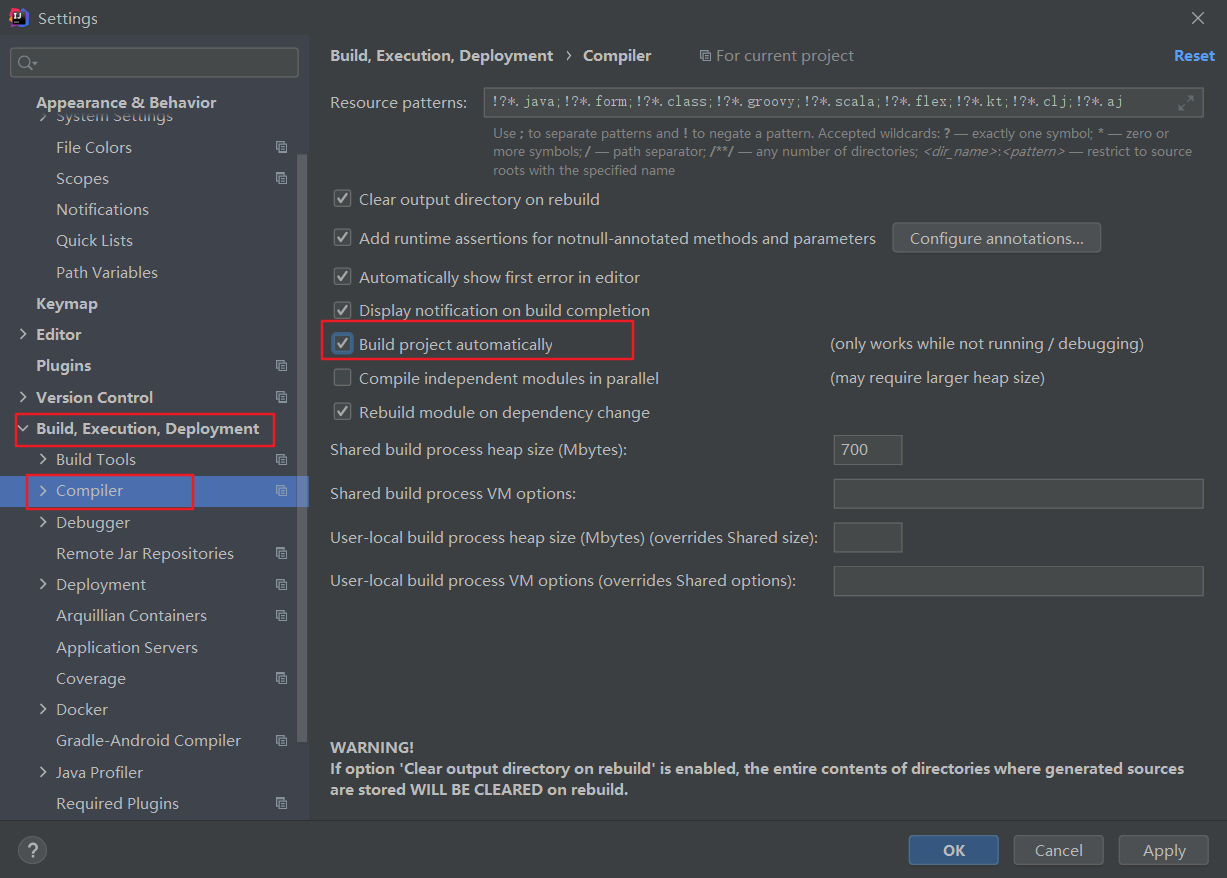The height and width of the screenshot is (878, 1227).
Task: Expand the Resource patterns field with arrows icon
Action: [x=1186, y=102]
